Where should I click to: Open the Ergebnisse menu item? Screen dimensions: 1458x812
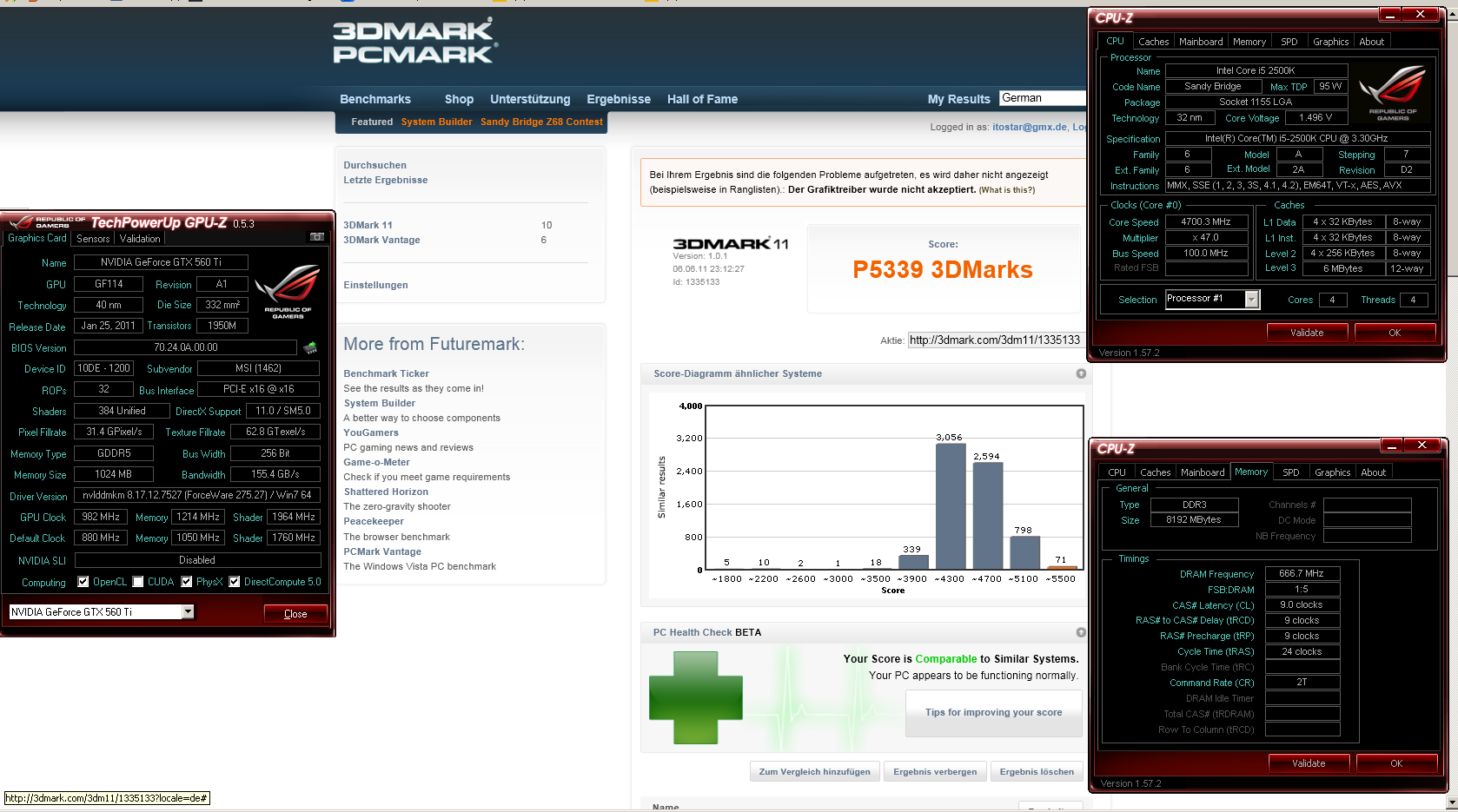pyautogui.click(x=619, y=99)
